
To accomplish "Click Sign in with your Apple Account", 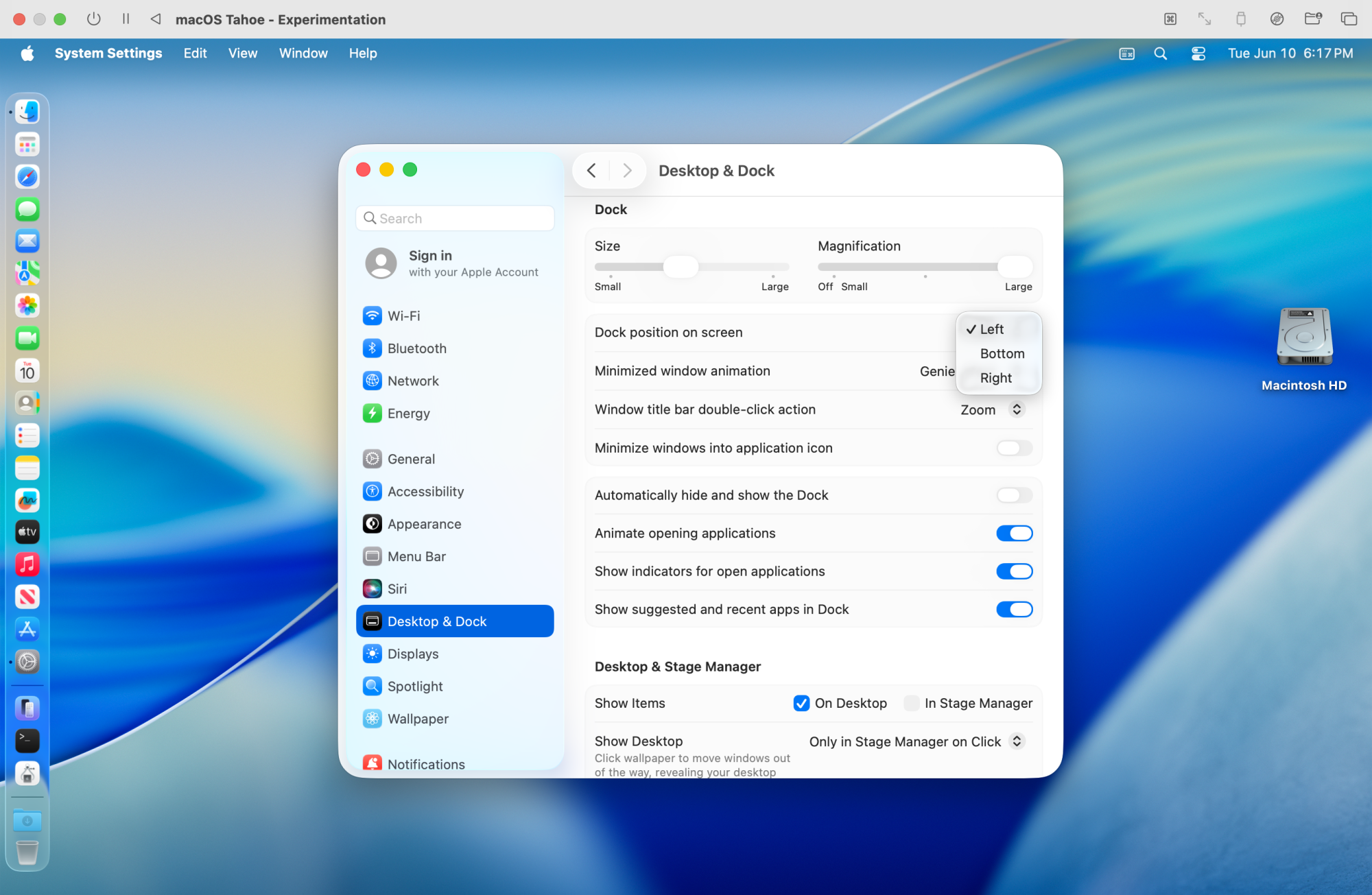I will click(x=453, y=263).
